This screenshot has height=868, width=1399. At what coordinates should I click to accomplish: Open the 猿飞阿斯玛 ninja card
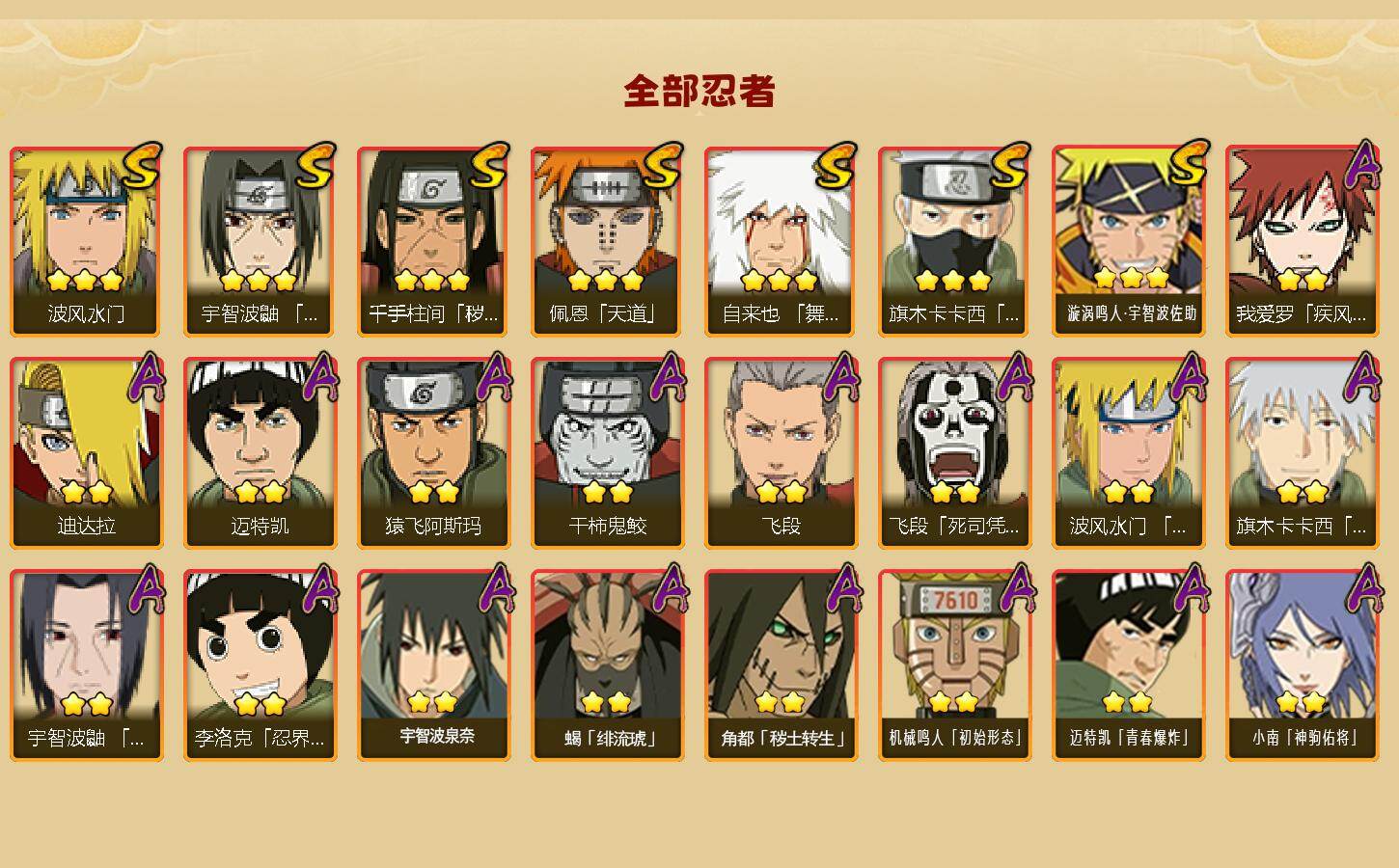433,453
